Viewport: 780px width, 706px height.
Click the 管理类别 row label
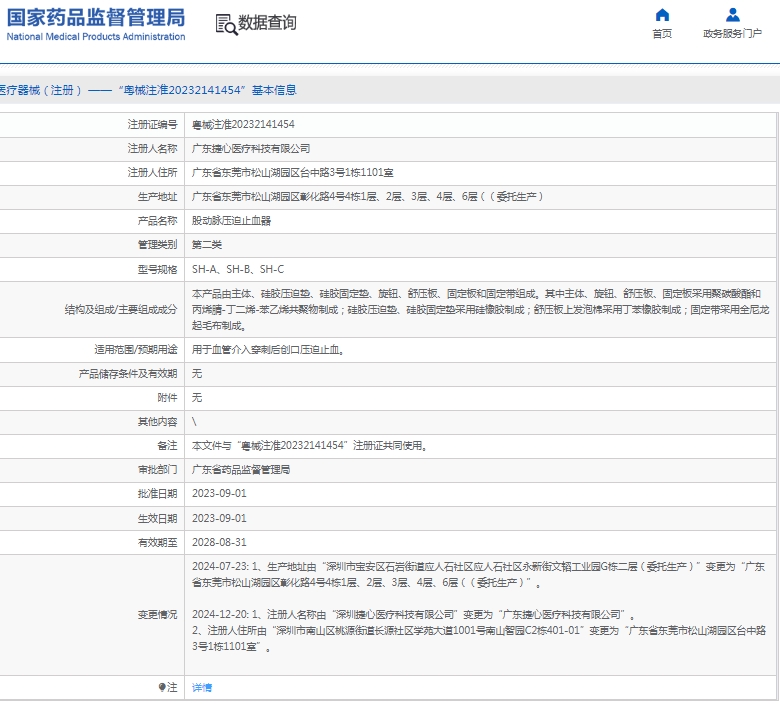pyautogui.click(x=157, y=245)
